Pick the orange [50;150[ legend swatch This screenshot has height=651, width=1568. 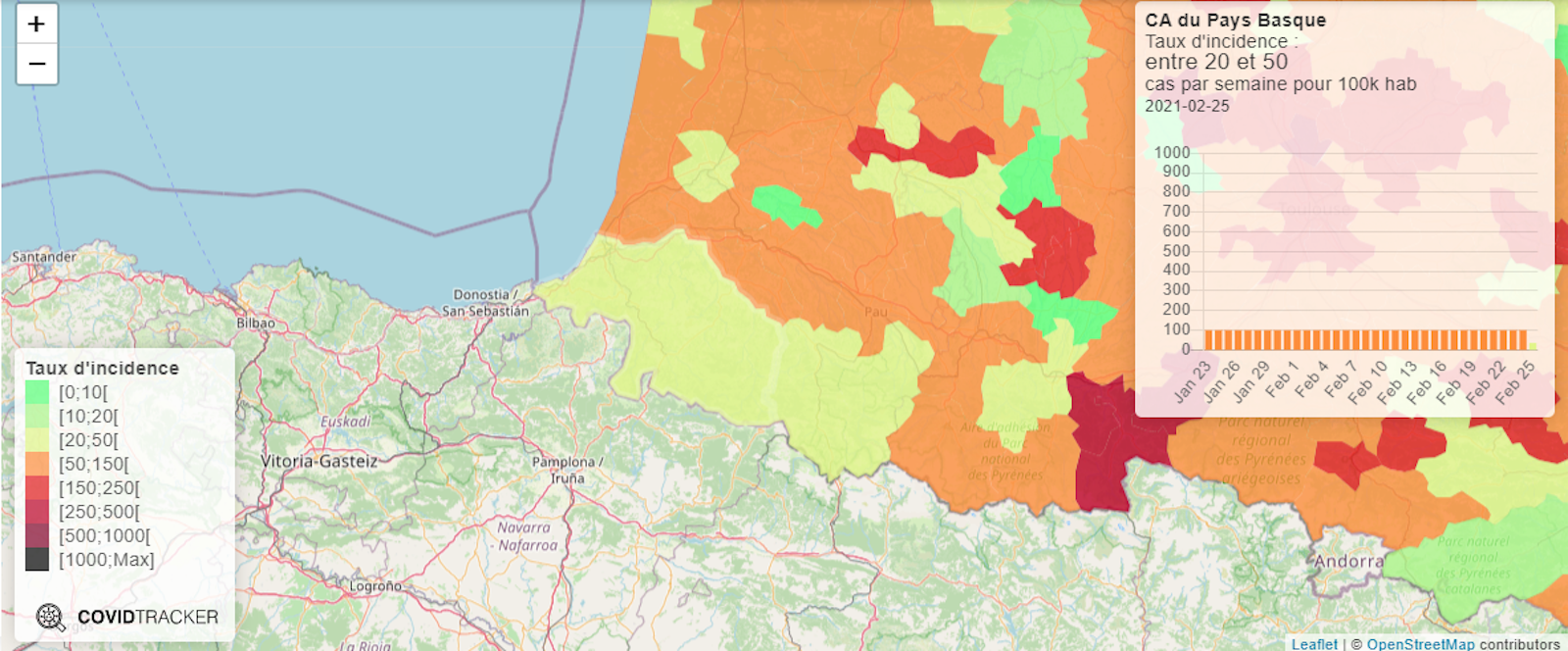click(x=37, y=464)
